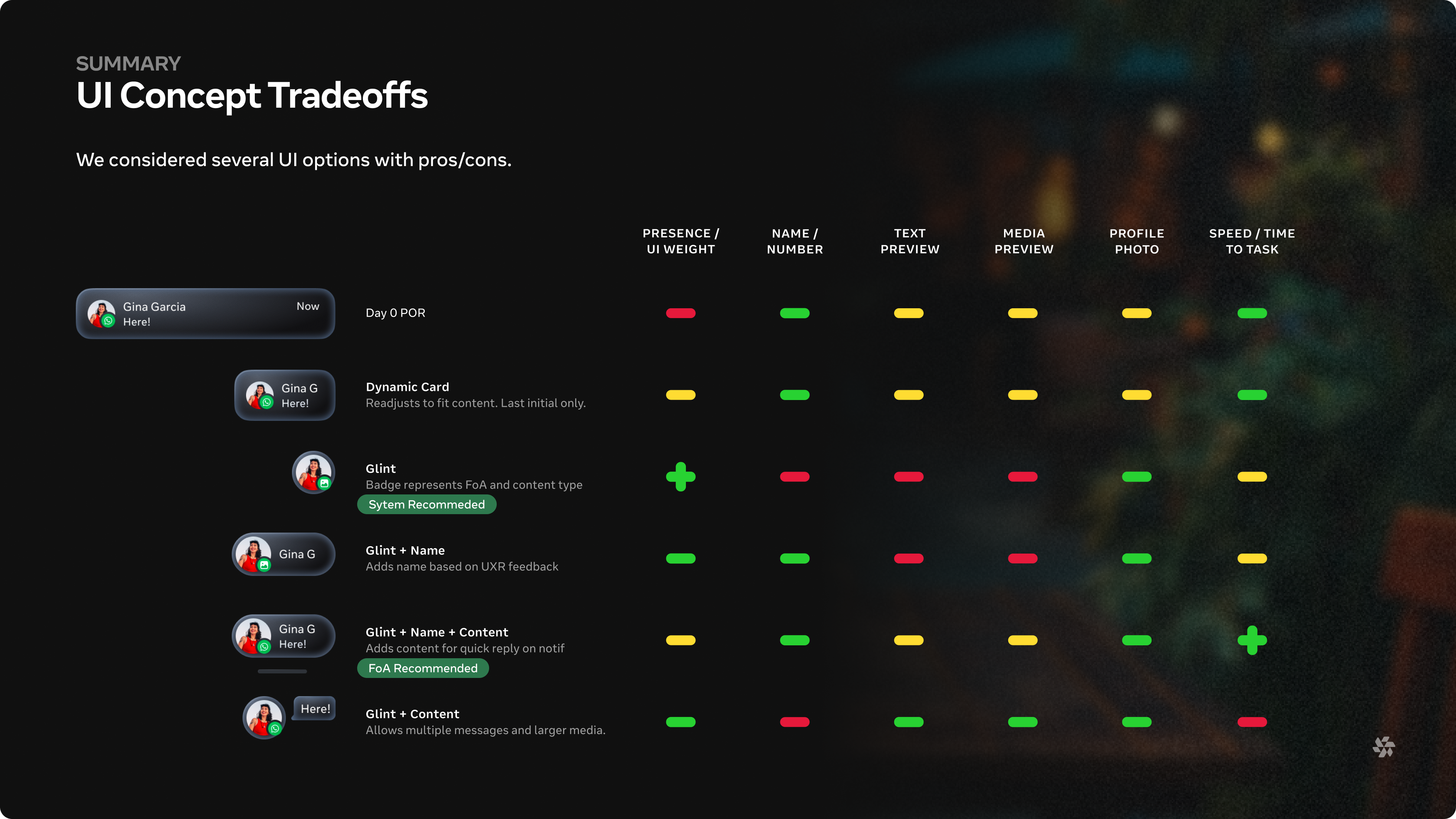Click 'Badge represents FoA and content type' text

pos(474,485)
